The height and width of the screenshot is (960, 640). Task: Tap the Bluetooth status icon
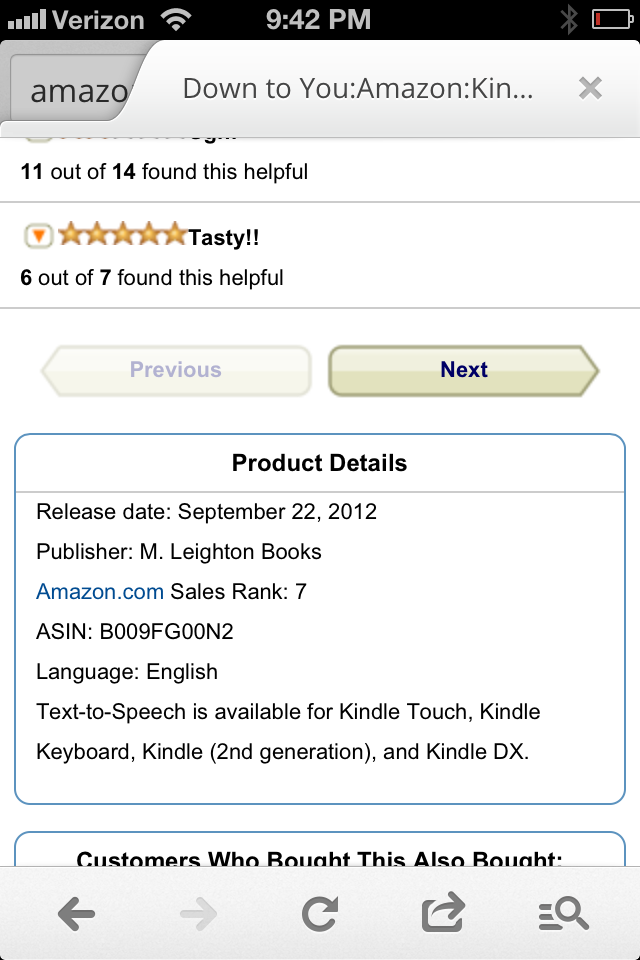click(569, 19)
